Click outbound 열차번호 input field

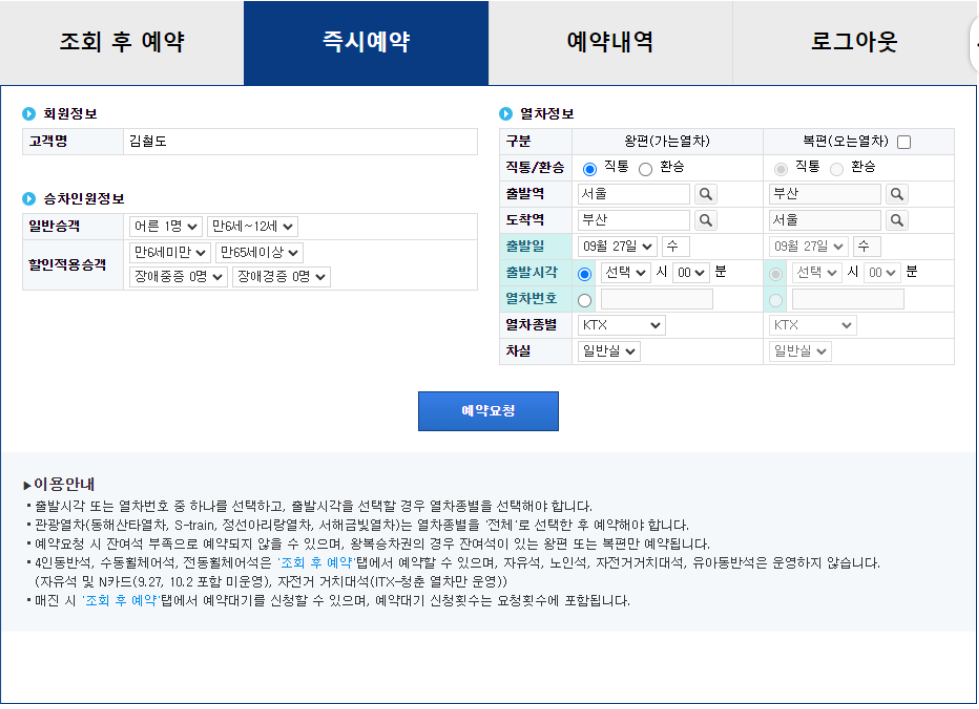pos(657,299)
